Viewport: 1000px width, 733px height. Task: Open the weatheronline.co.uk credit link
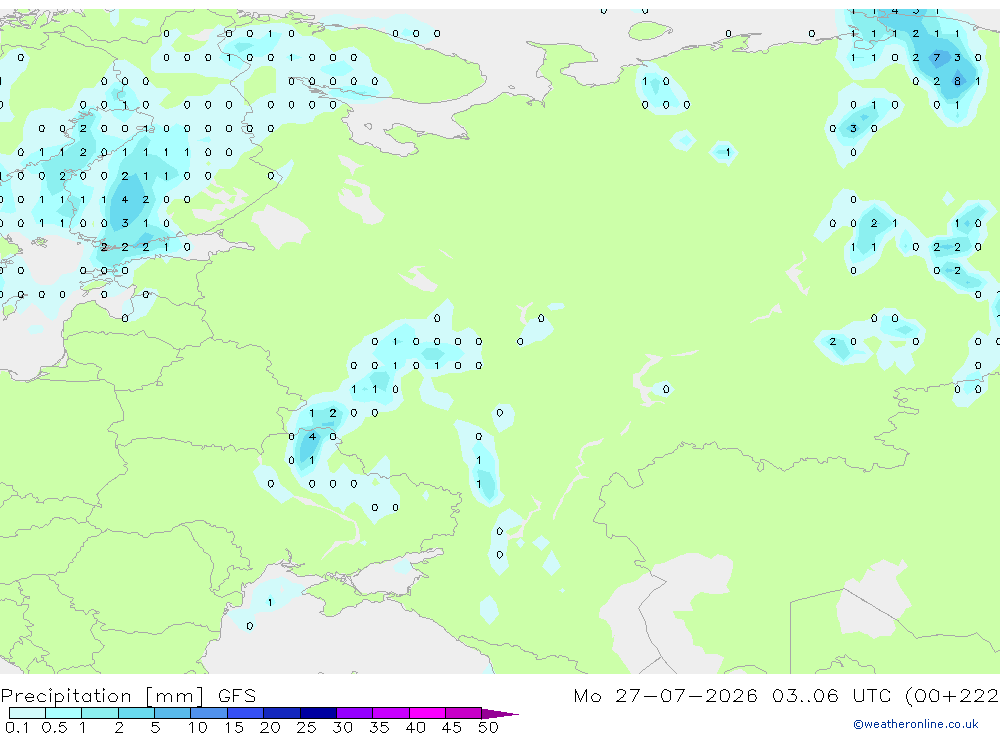pos(916,724)
